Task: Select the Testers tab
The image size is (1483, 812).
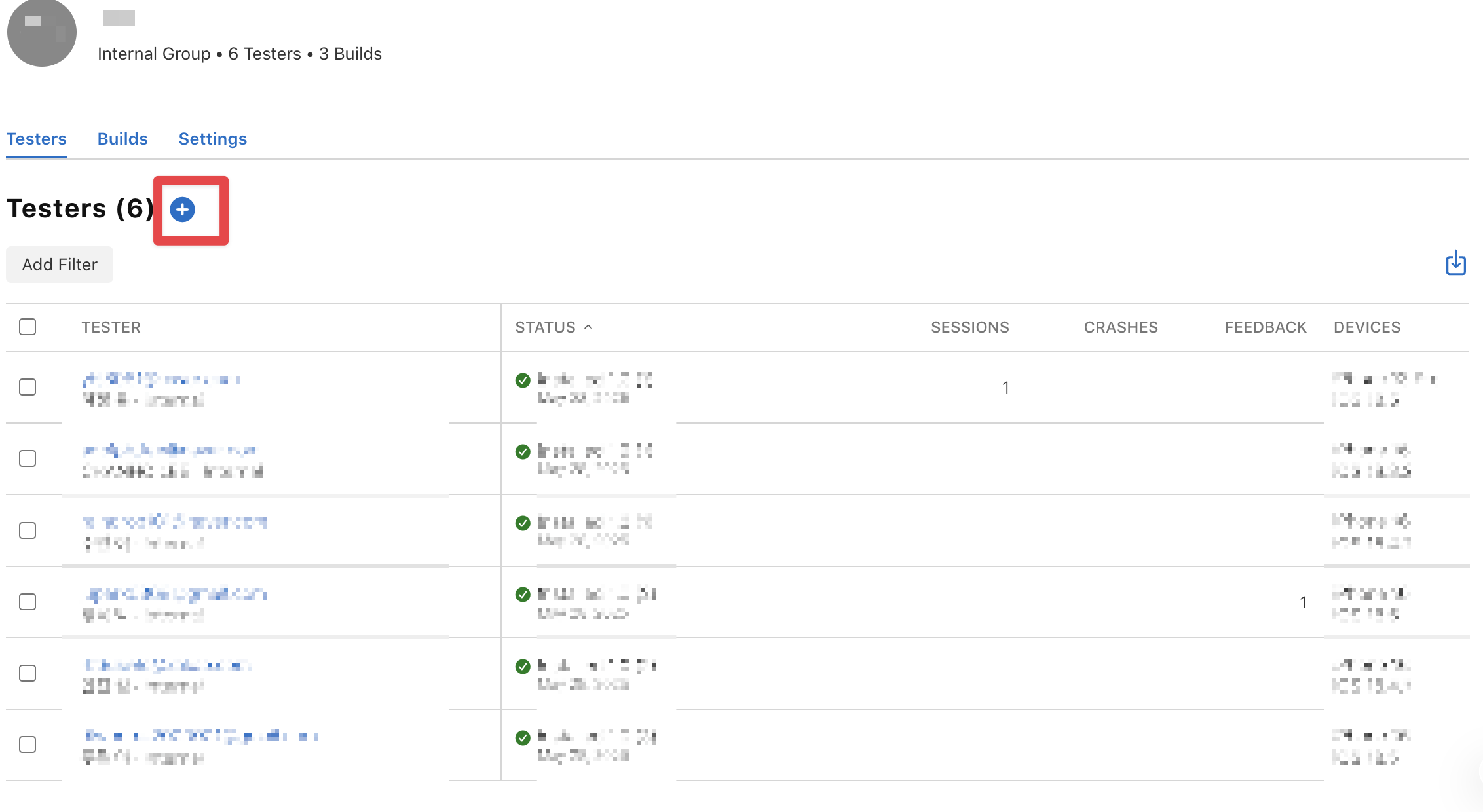Action: point(37,139)
